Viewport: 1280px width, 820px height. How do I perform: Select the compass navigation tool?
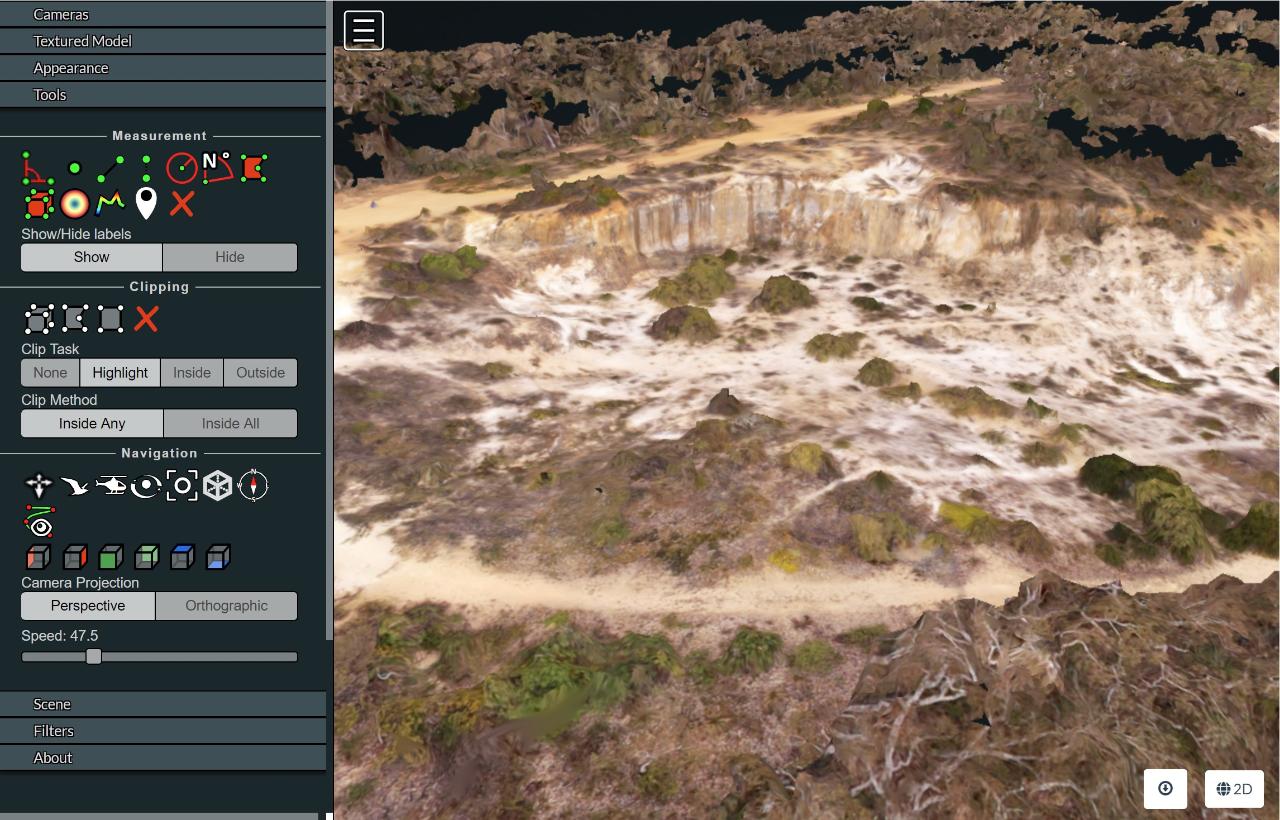click(254, 486)
